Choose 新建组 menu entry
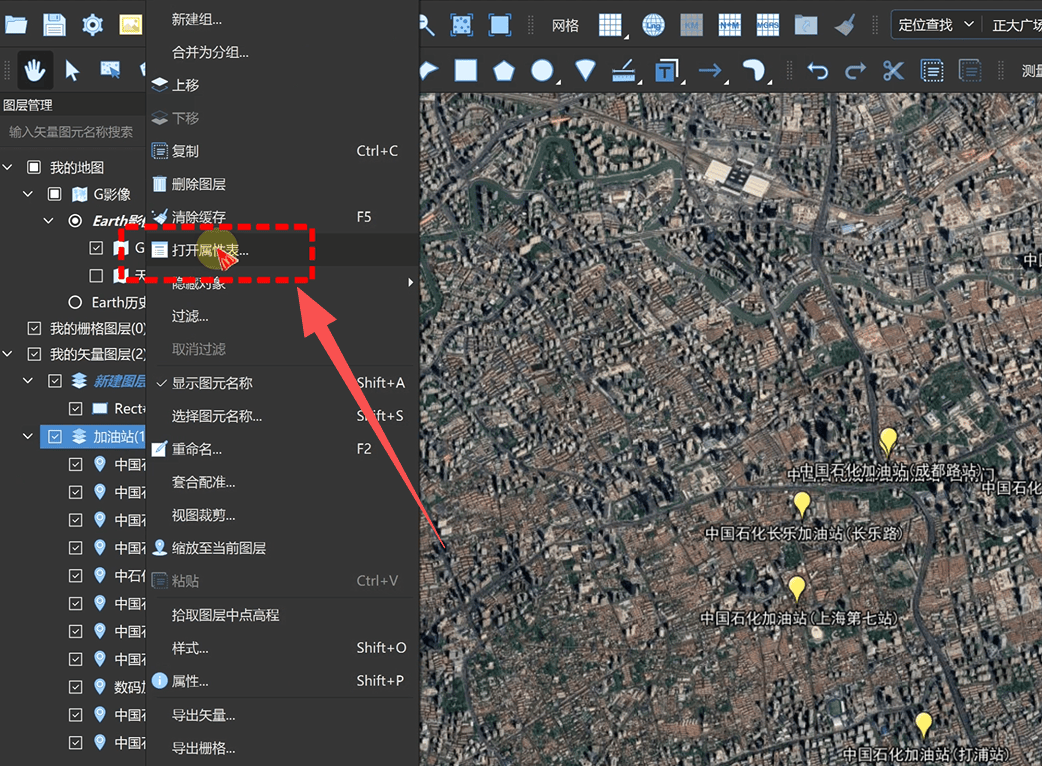 pos(282,19)
